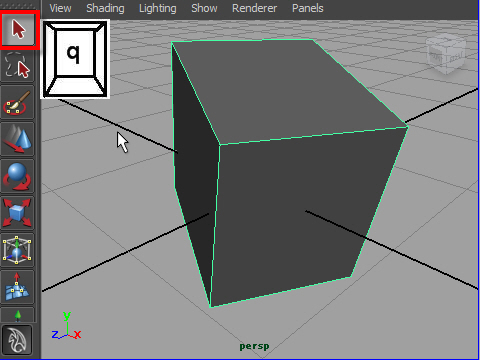
Task: Expand the Show menu
Action: [x=204, y=8]
